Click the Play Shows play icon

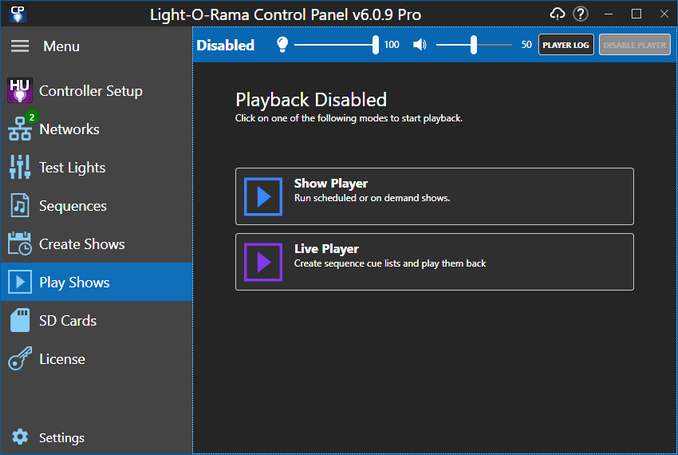click(x=20, y=282)
